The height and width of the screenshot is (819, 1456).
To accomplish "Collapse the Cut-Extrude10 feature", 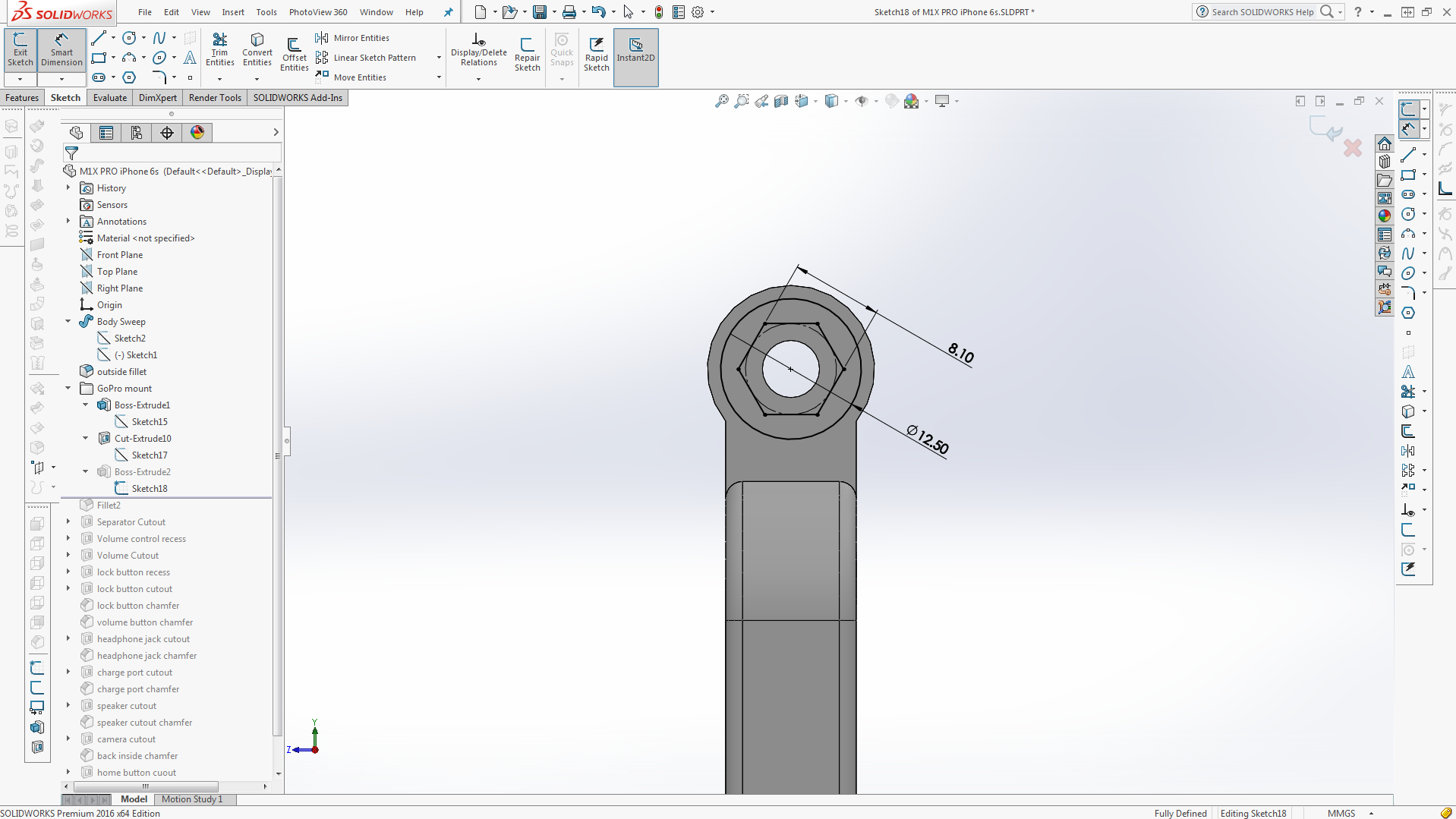I will (x=86, y=439).
